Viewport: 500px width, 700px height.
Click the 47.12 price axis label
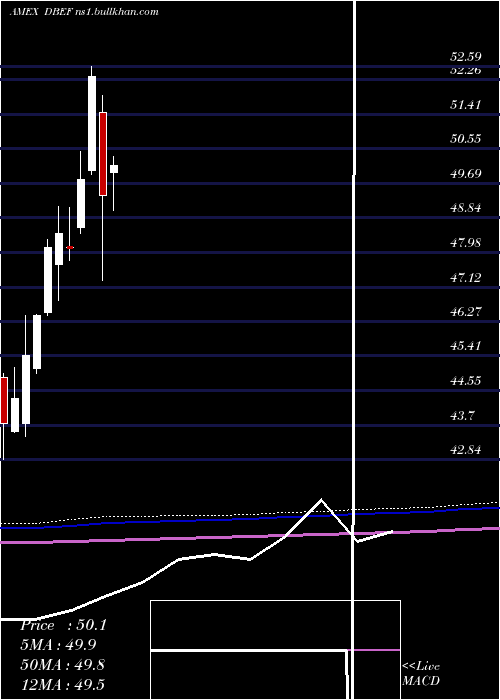(x=466, y=278)
